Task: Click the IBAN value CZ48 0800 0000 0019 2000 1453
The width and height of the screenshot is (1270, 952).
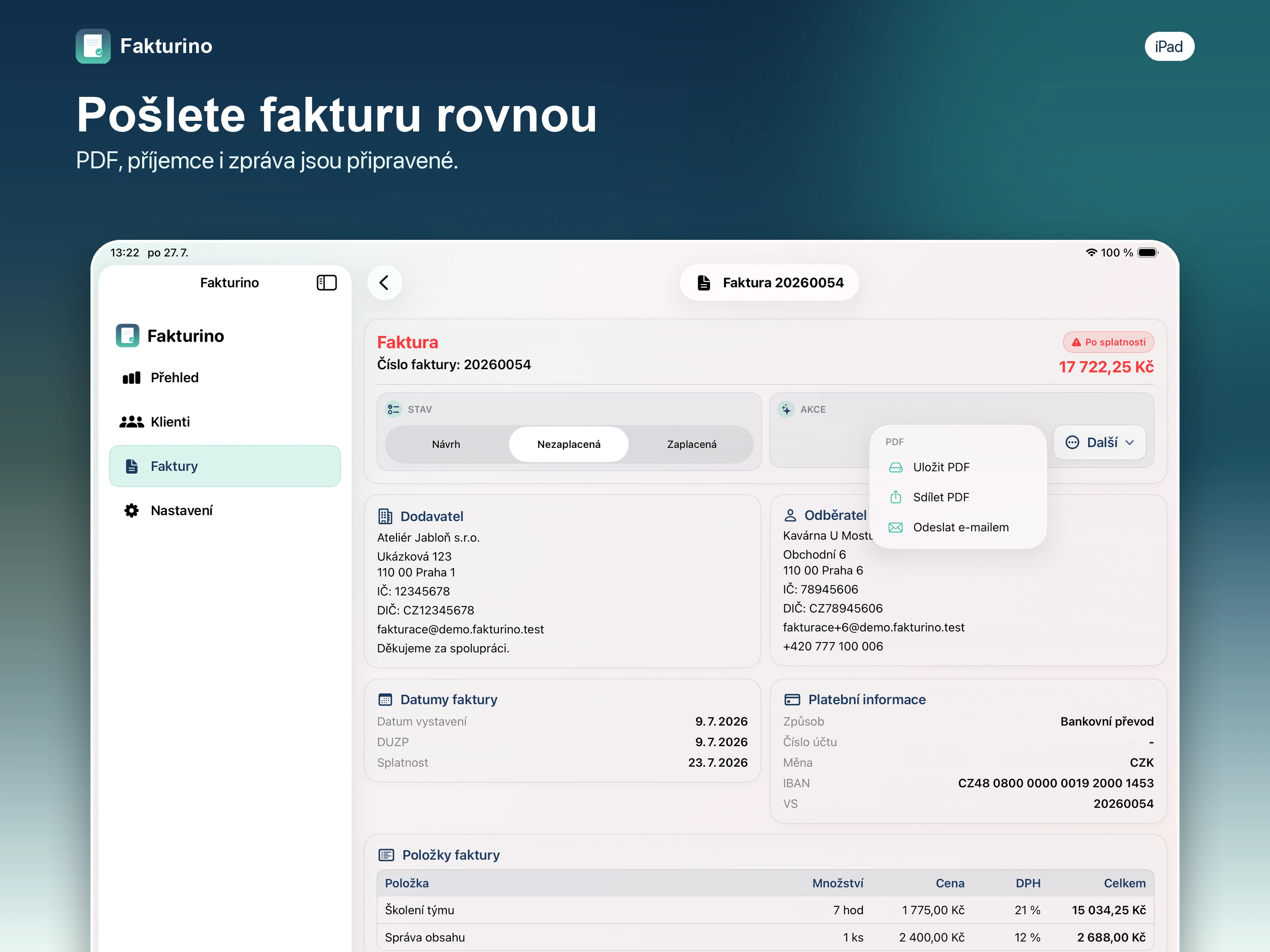Action: pos(1055,783)
